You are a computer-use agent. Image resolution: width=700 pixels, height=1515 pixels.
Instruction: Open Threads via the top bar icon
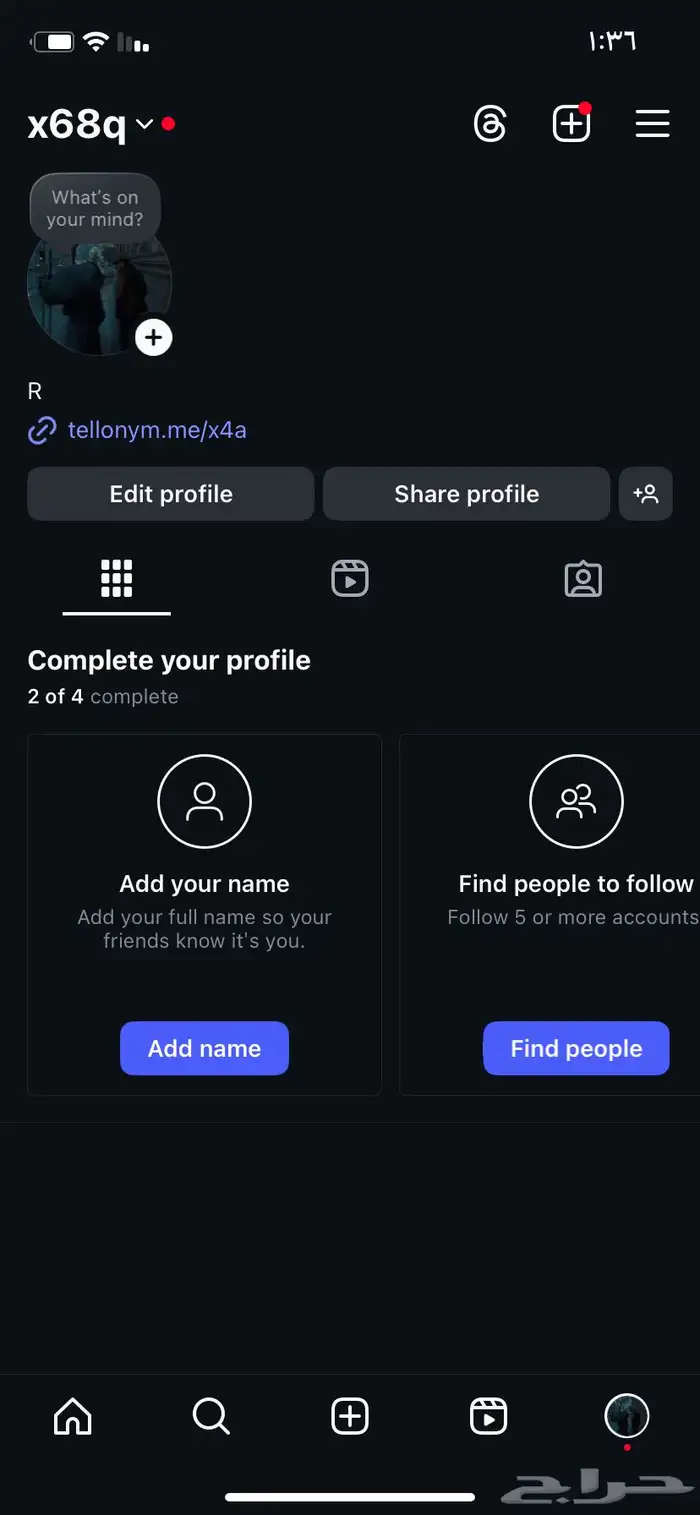[490, 125]
